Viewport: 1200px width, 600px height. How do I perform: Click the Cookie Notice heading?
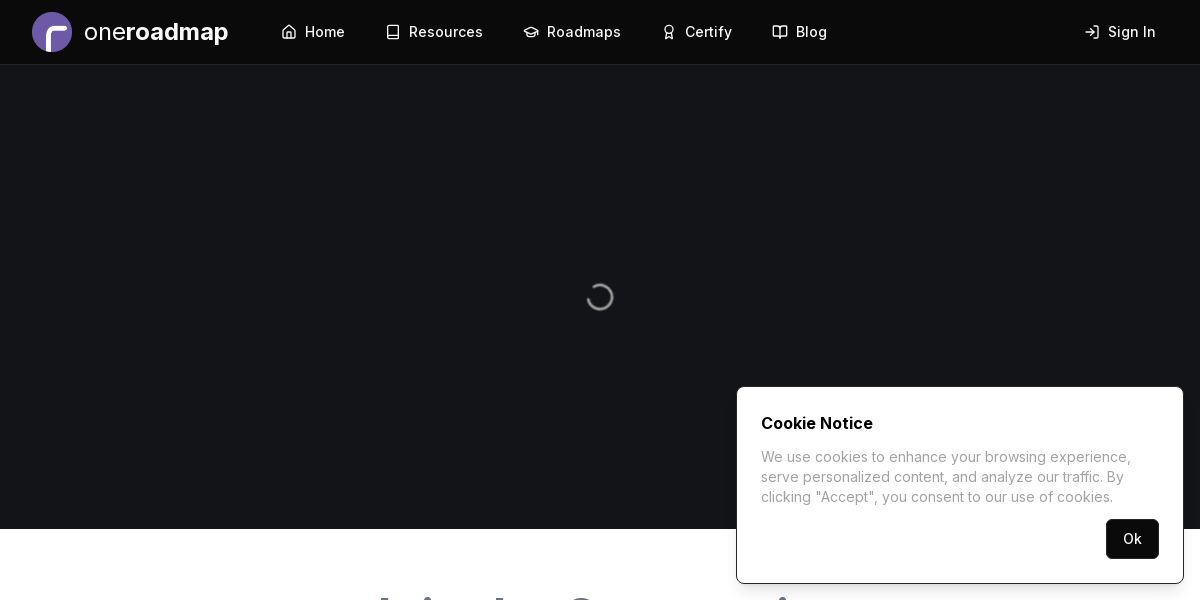point(817,423)
